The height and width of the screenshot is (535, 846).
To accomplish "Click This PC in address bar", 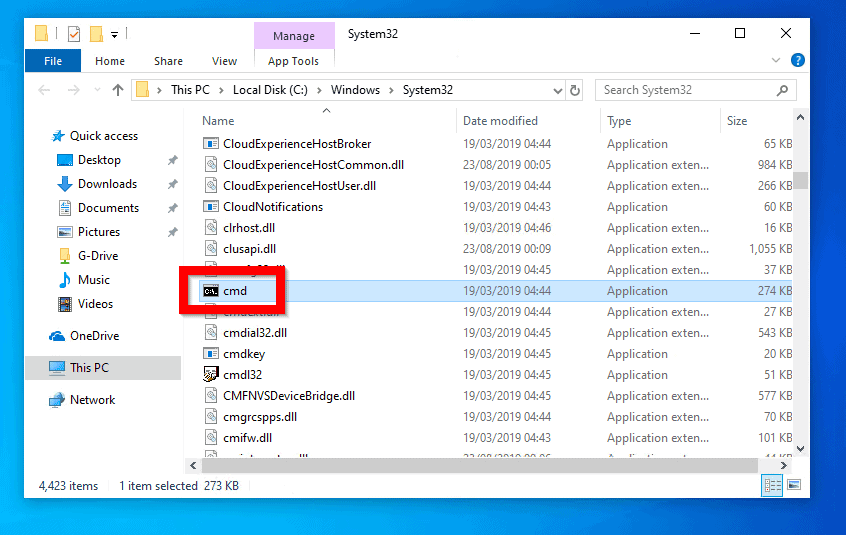I will (190, 90).
